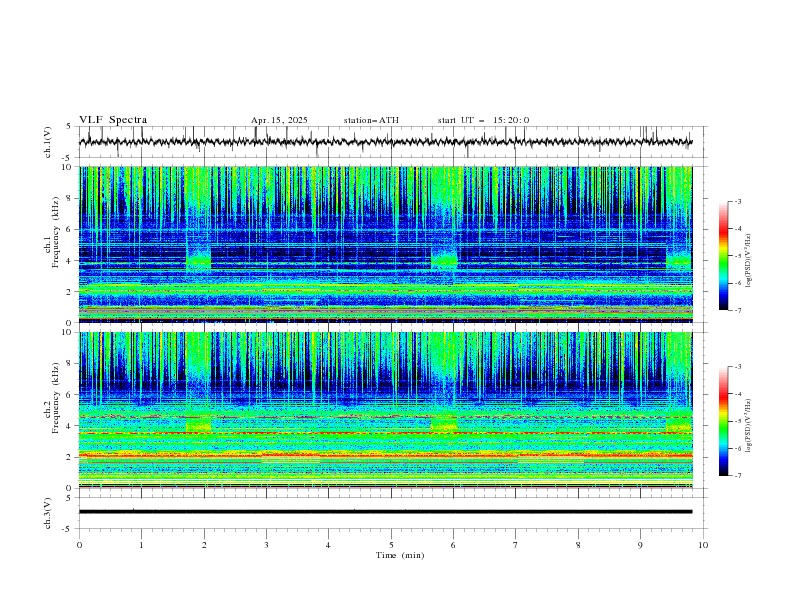Click time axis tick label "5"
This screenshot has width=792, height=612.
pyautogui.click(x=391, y=545)
